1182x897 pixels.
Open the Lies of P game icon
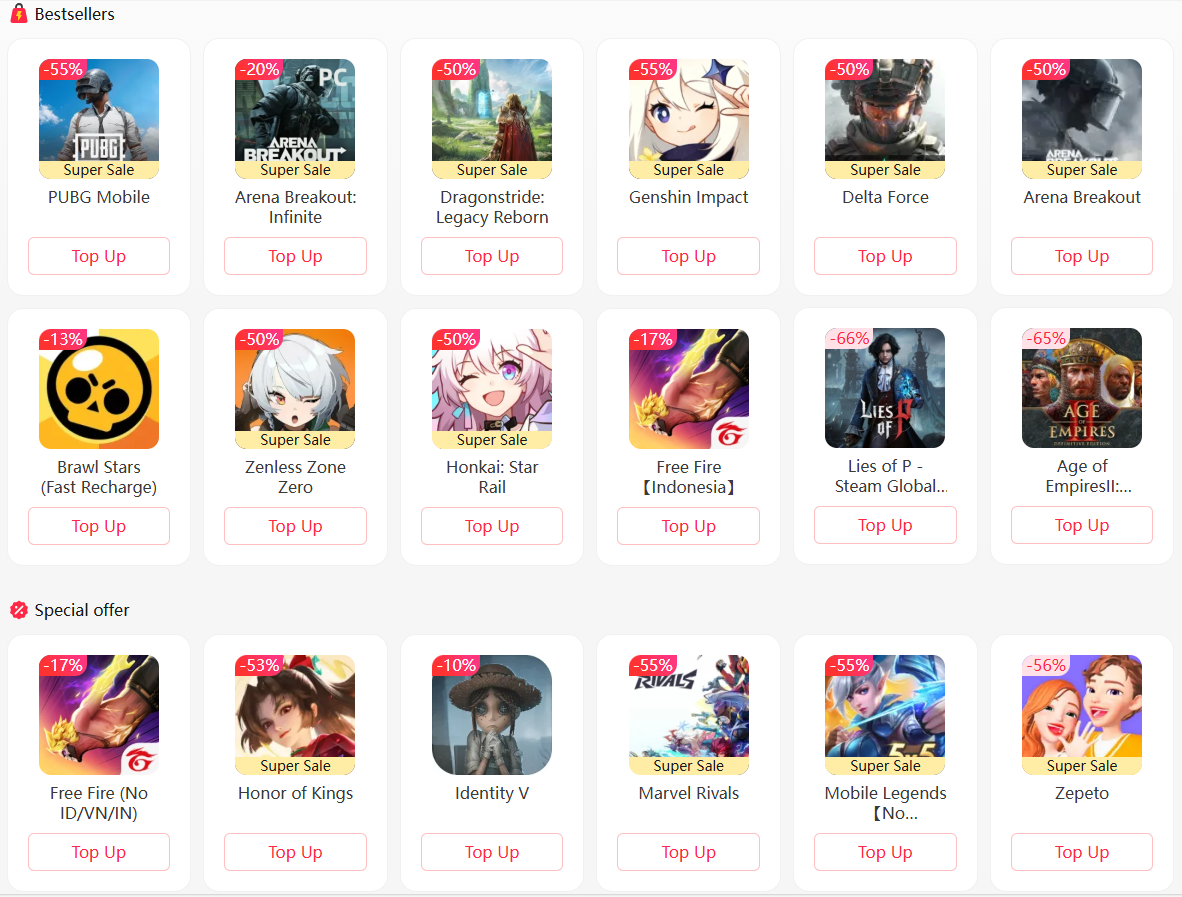[x=885, y=388]
